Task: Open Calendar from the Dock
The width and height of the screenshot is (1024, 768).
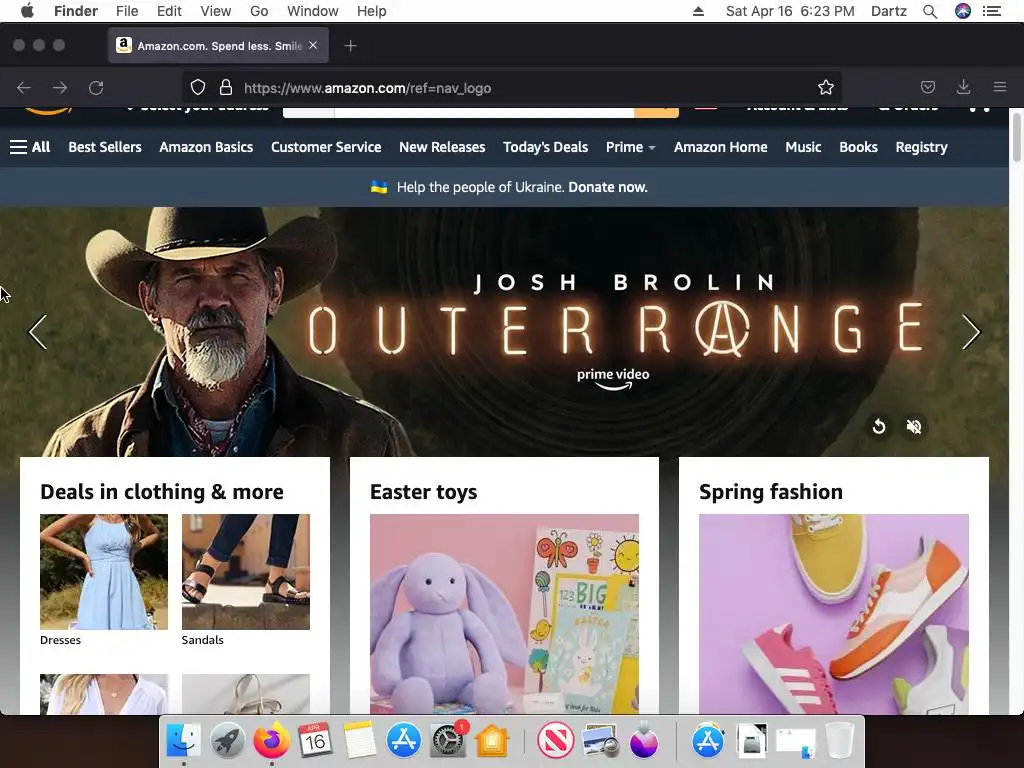Action: point(315,740)
